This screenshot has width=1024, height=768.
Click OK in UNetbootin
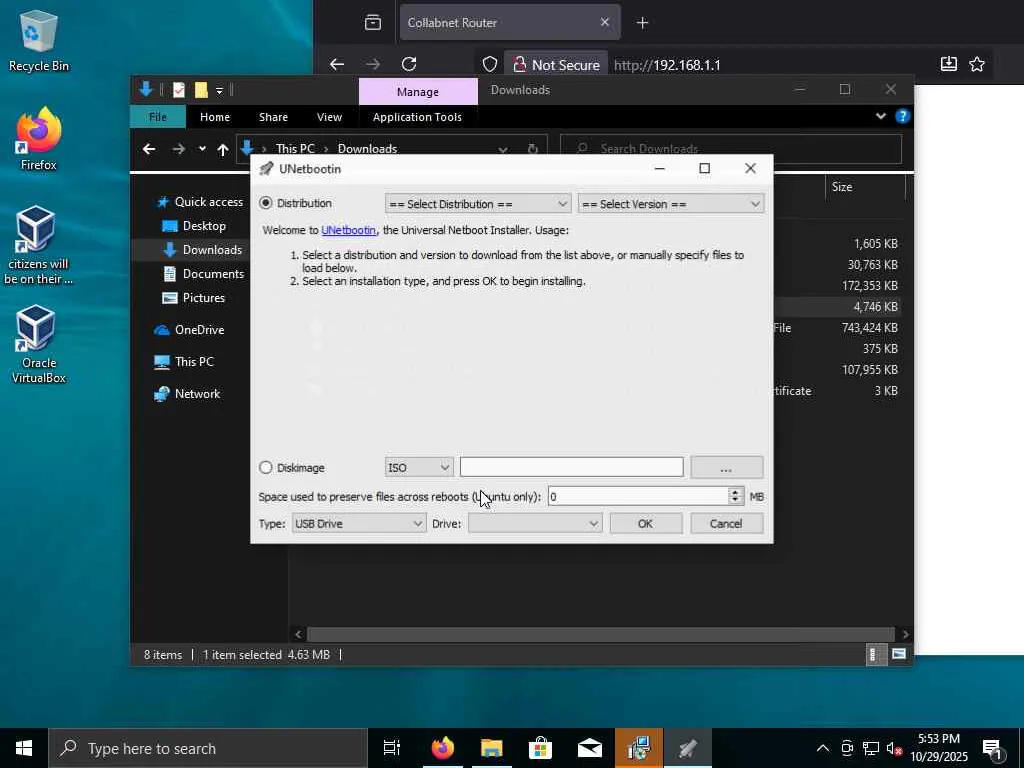(645, 524)
